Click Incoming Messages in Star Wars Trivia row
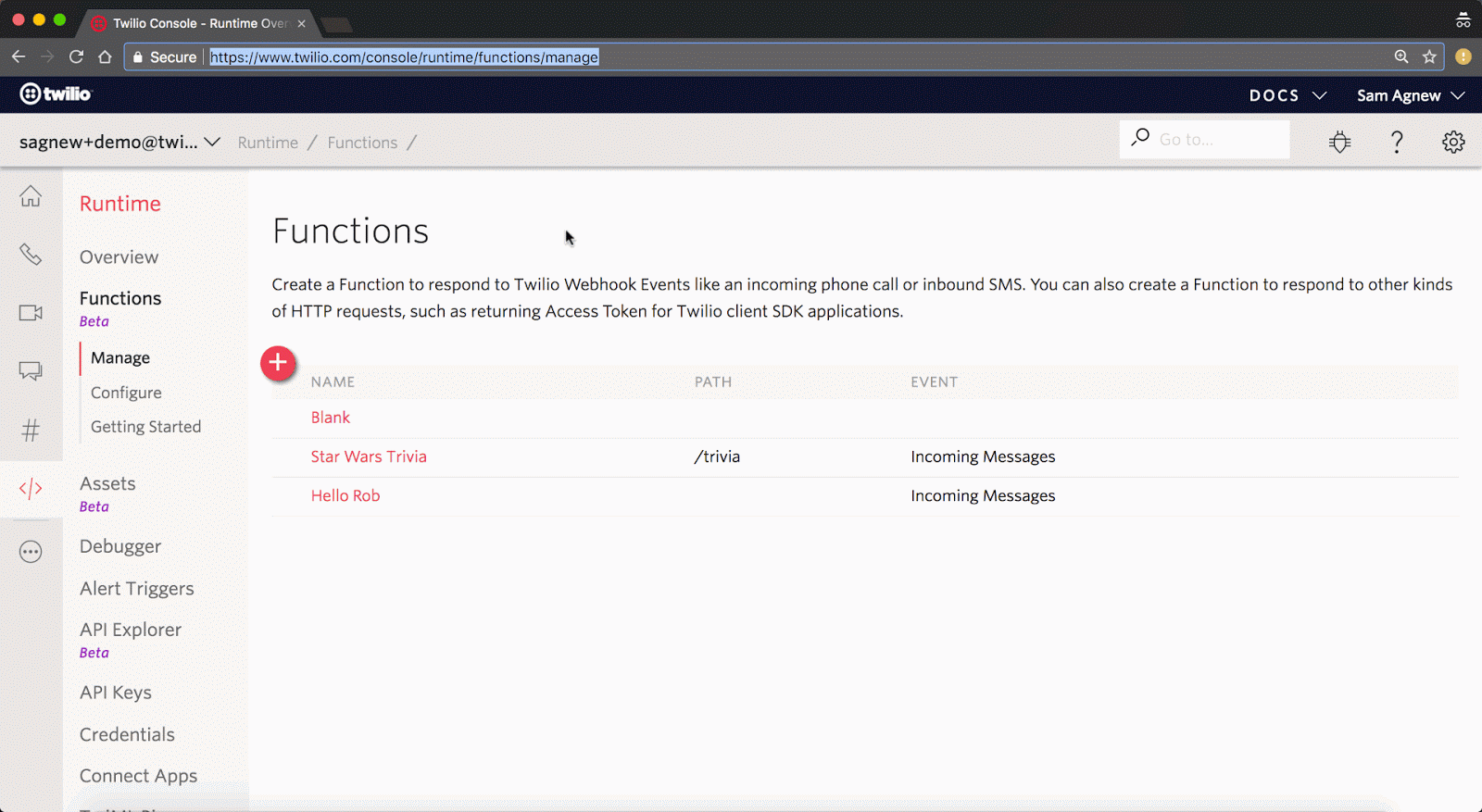The image size is (1482, 812). (x=983, y=456)
